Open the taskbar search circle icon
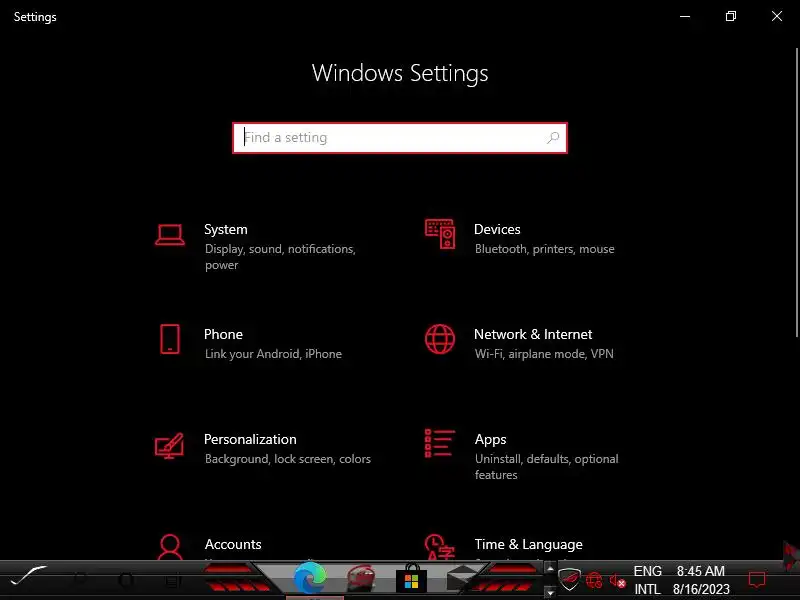Image resolution: width=800 pixels, height=600 pixels. point(80,579)
